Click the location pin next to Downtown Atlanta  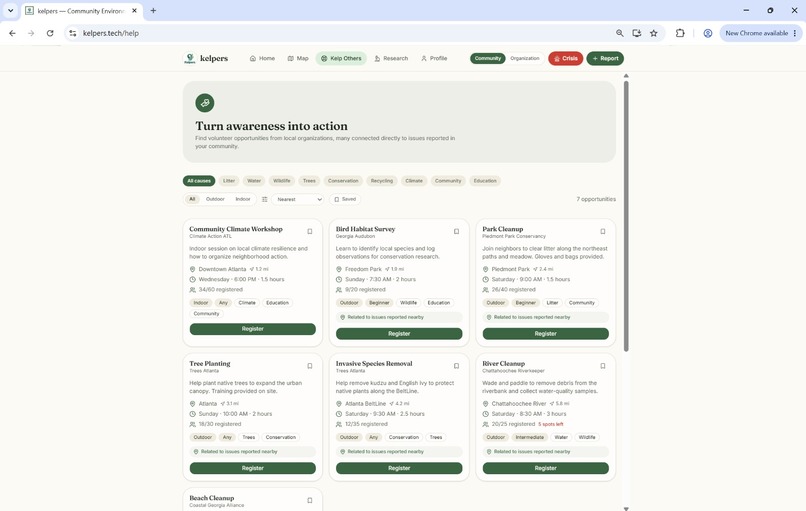193,269
